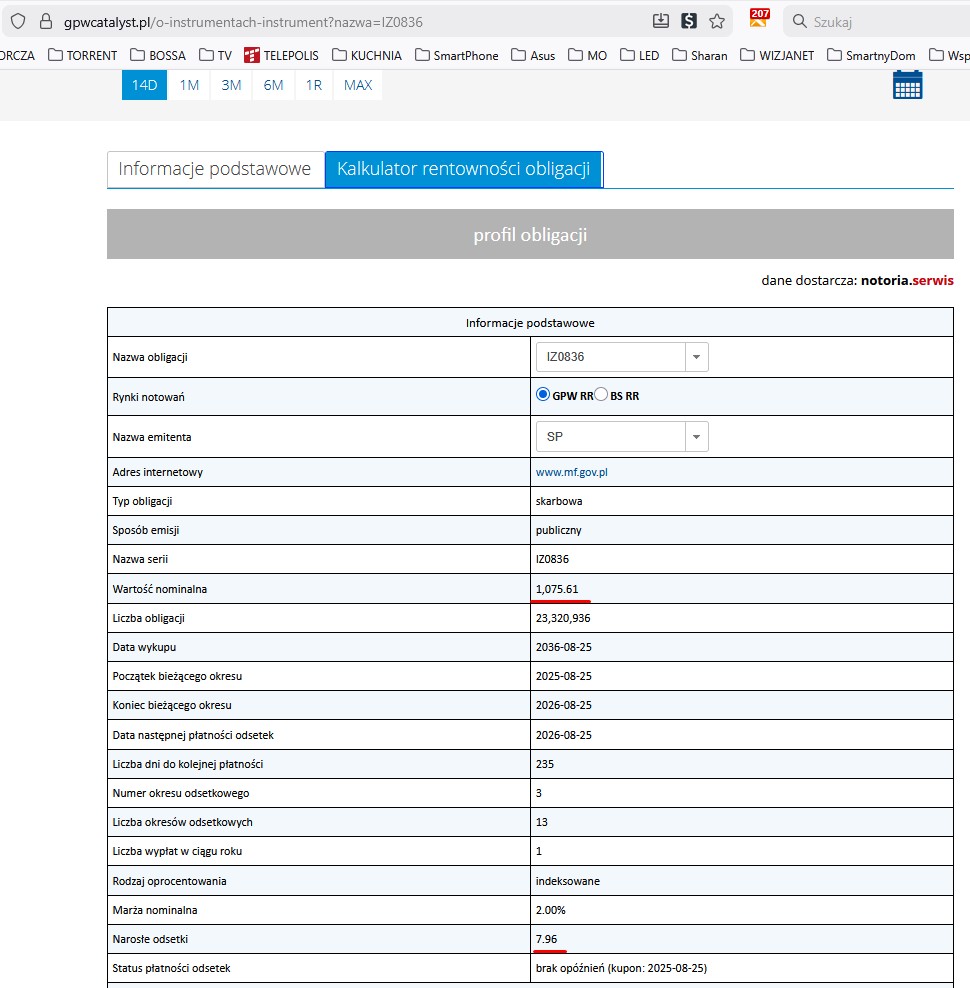Screen dimensions: 970x988
Task: Click the dollar sign extension icon
Action: tap(688, 21)
